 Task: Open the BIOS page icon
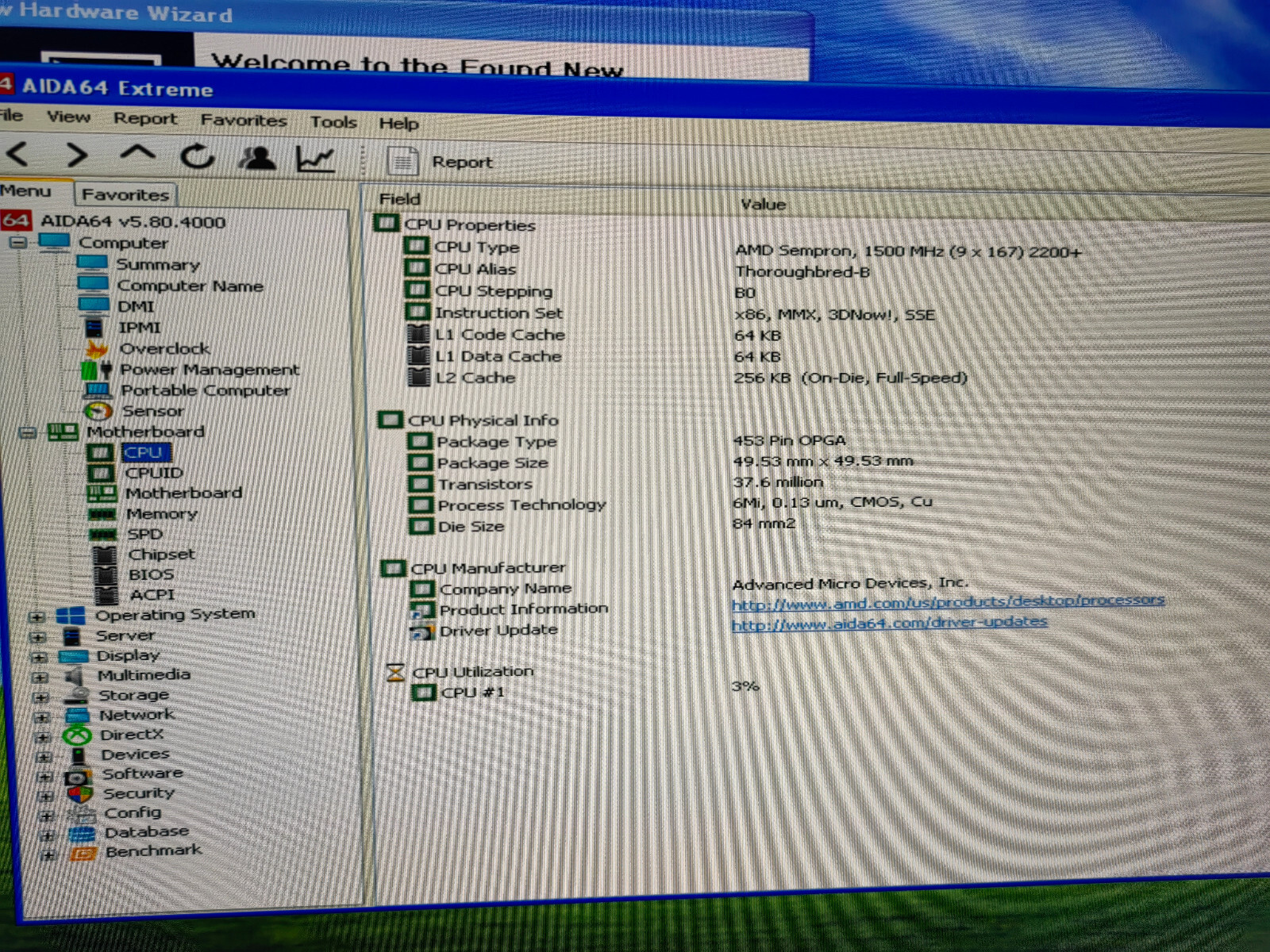(x=105, y=574)
